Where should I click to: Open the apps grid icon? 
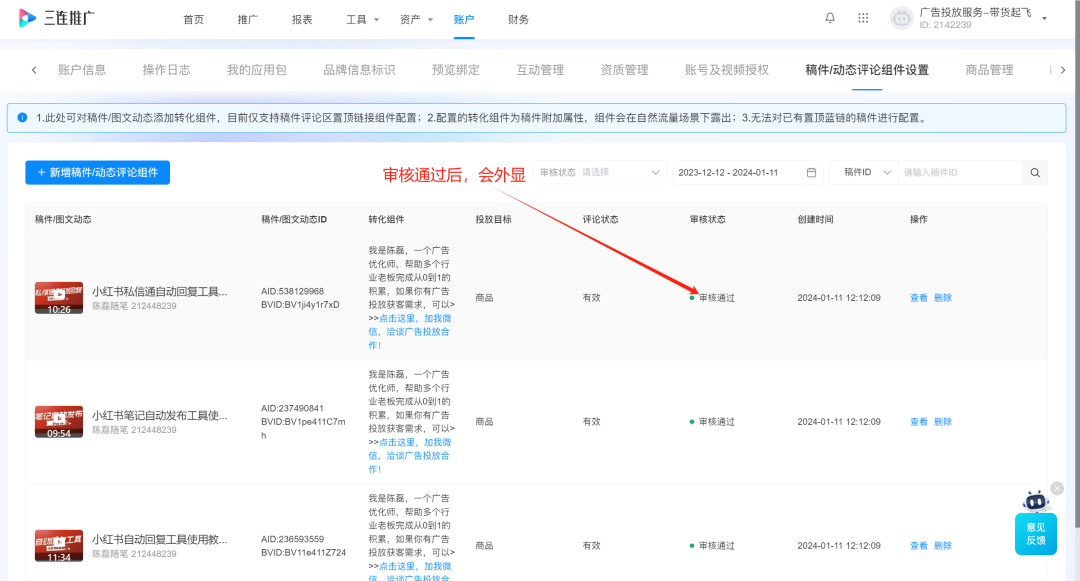[x=863, y=18]
